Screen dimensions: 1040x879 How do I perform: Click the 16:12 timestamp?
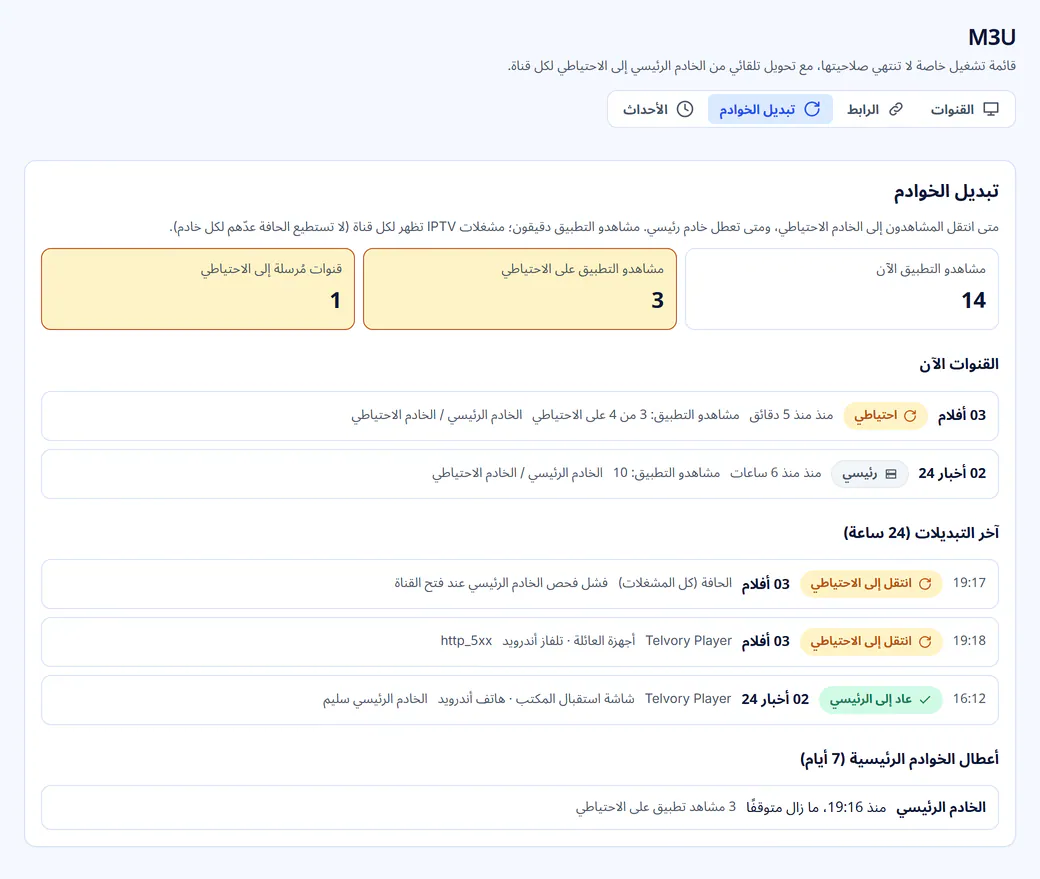(x=970, y=699)
